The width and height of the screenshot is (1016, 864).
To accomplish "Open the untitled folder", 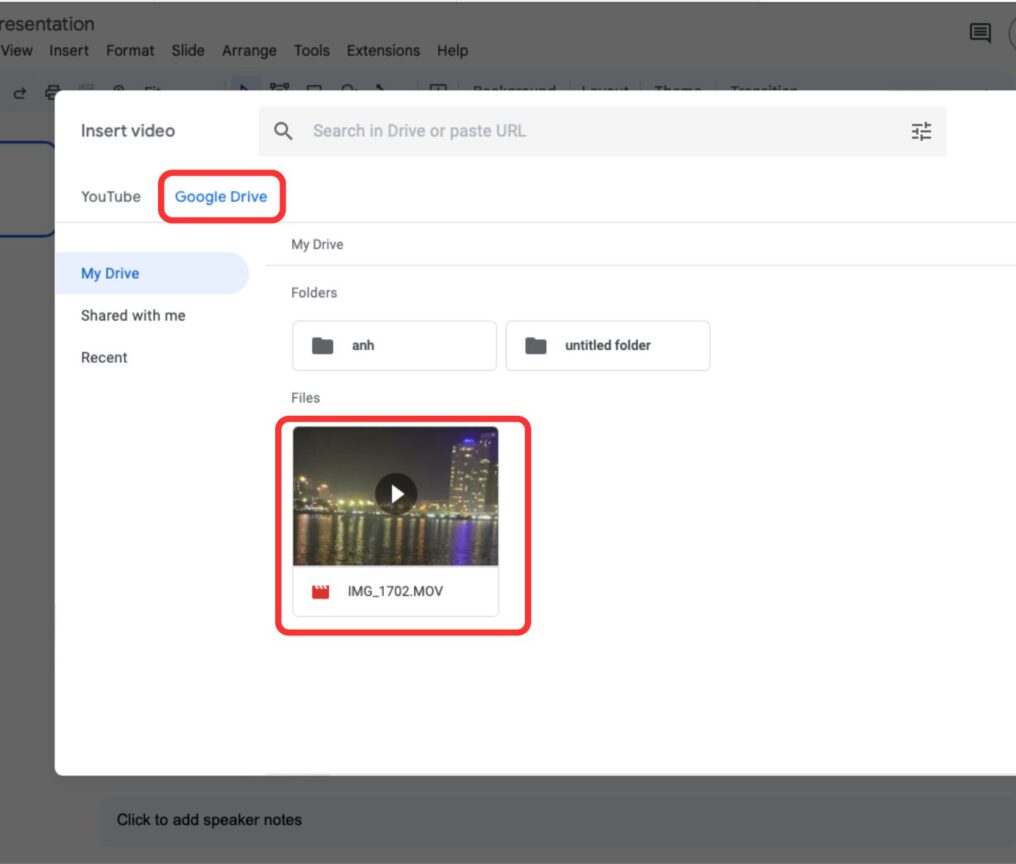I will pos(607,345).
